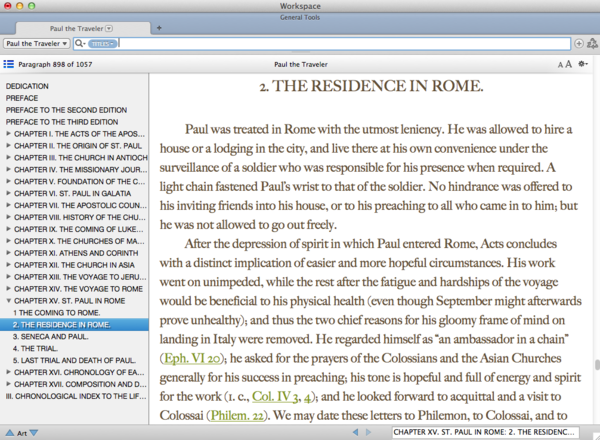Add a new tab with plus

(159, 28)
